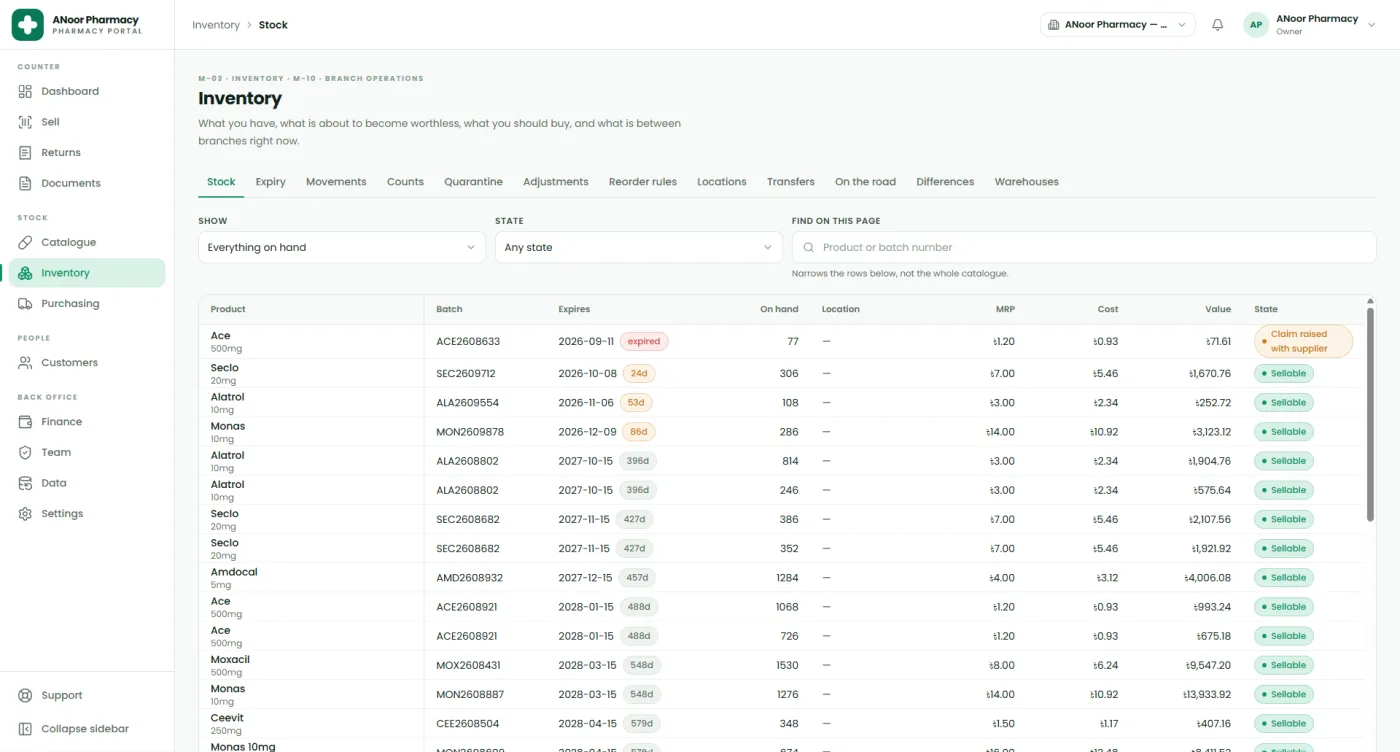Image resolution: width=1400 pixels, height=752 pixels.
Task: Open the 'Any state' filter dropdown
Action: tap(638, 247)
